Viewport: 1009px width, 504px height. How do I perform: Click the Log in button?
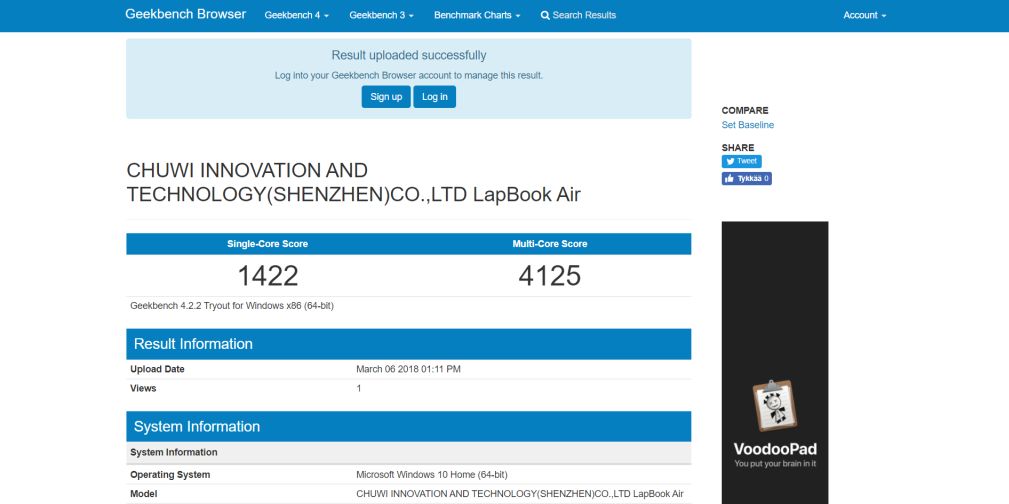click(434, 97)
